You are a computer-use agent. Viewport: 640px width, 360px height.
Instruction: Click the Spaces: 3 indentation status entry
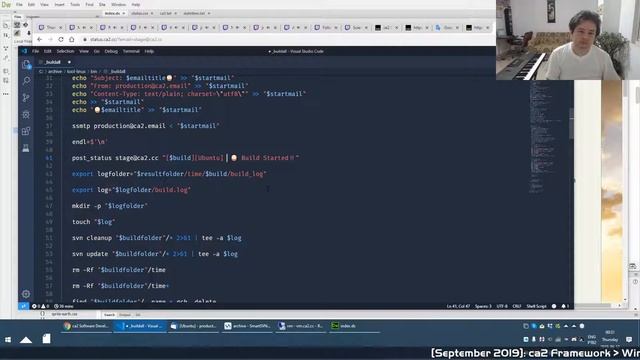483,306
